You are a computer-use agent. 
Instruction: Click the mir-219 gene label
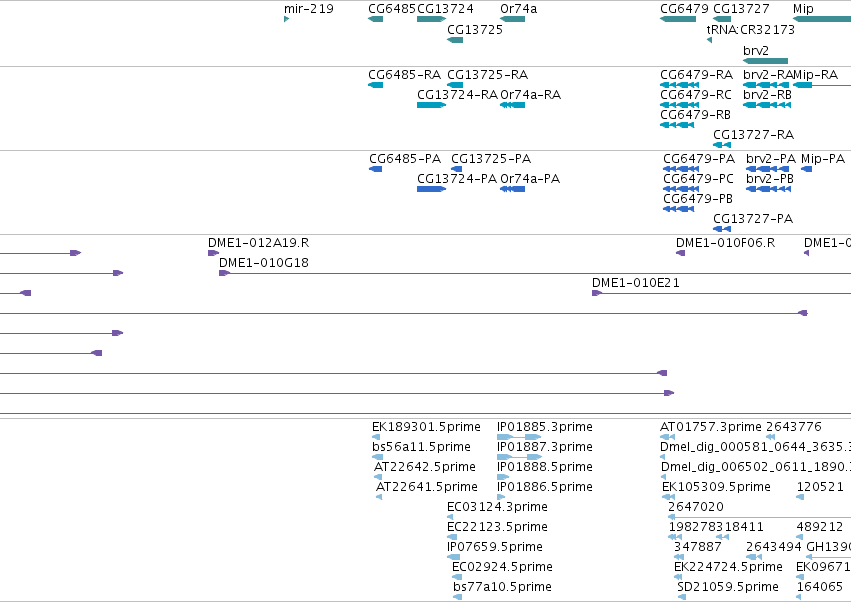point(308,9)
